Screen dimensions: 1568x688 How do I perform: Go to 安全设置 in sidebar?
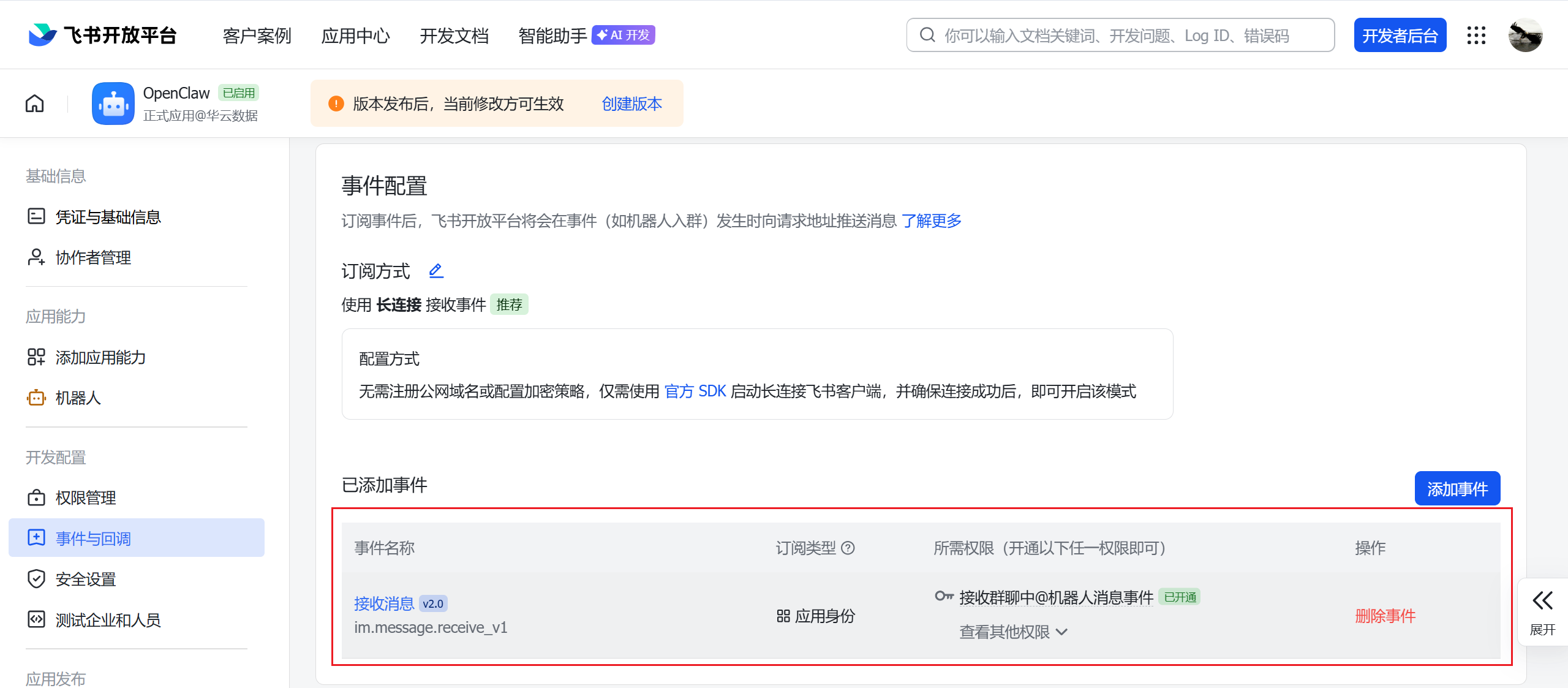[86, 579]
